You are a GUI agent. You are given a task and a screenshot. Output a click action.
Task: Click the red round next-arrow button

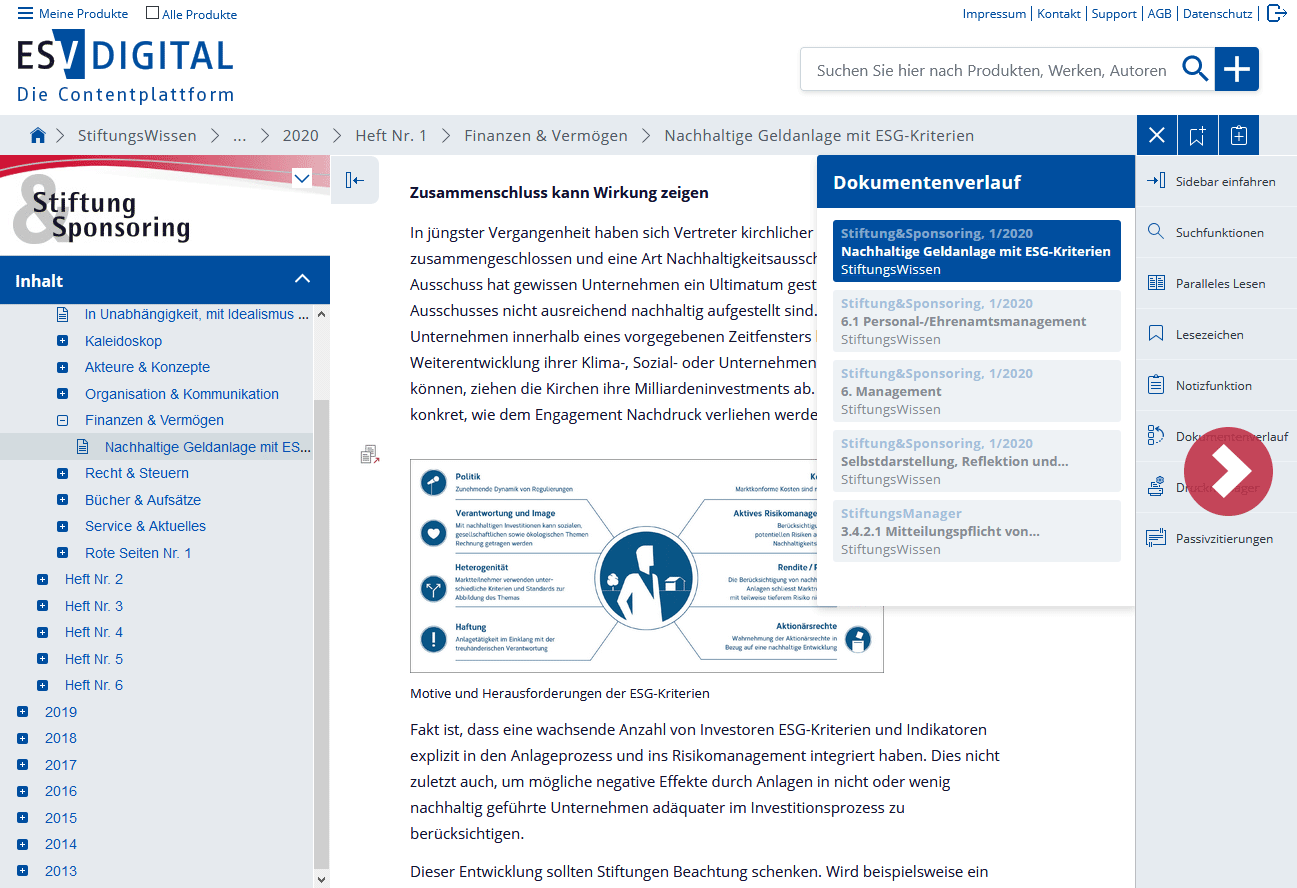click(x=1228, y=471)
